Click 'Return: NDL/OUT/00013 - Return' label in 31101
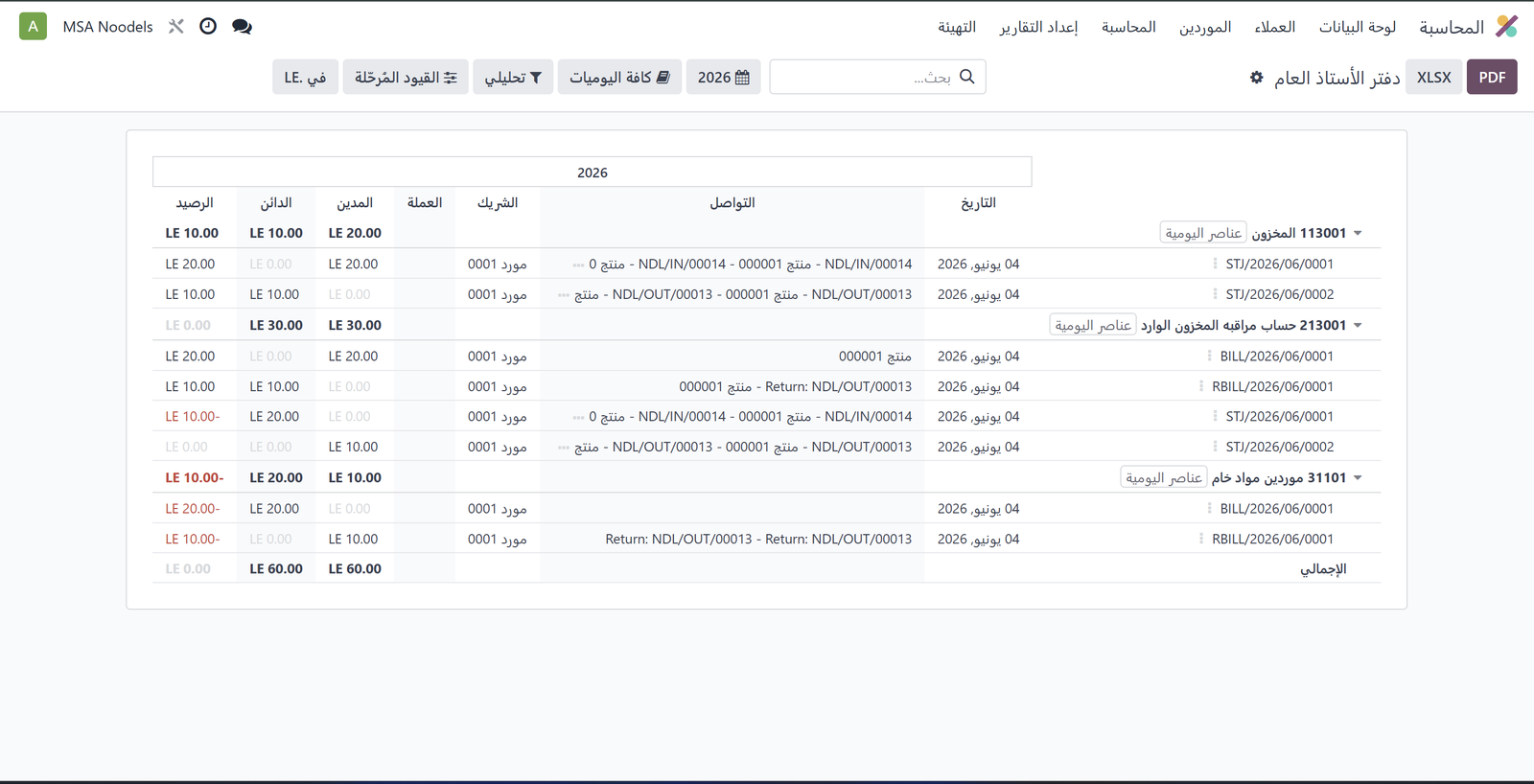This screenshot has width=1534, height=784. pos(758,539)
